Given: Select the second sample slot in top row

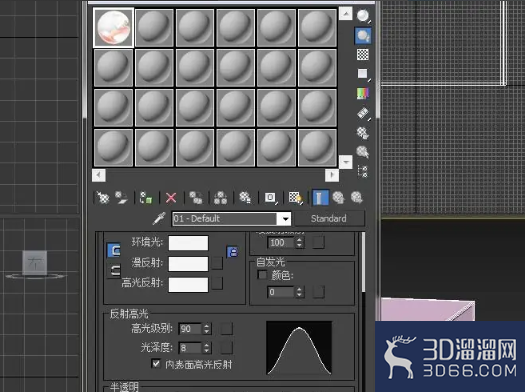Looking at the screenshot, I should [x=154, y=28].
